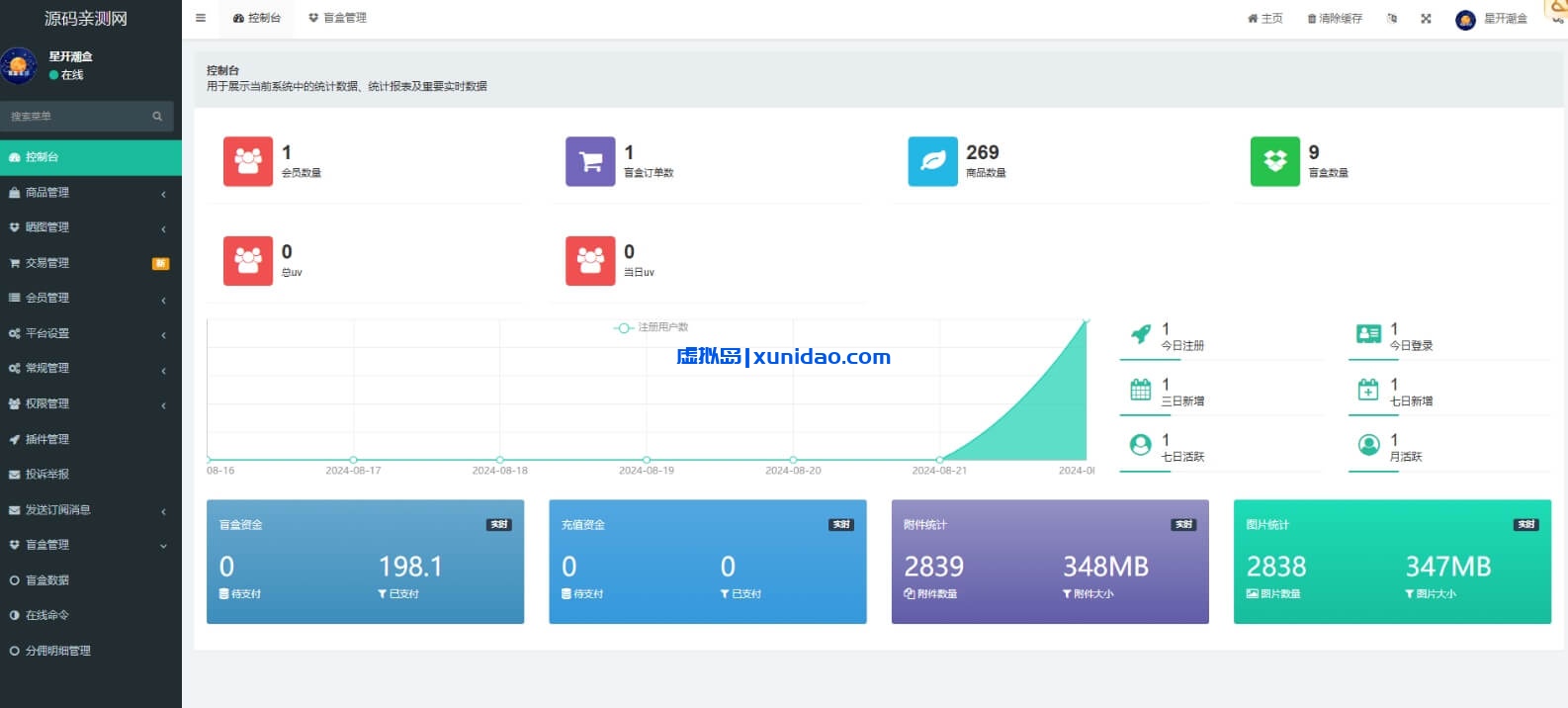The height and width of the screenshot is (708, 1568).
Task: Click the hamburger sidebar toggle icon
Action: click(201, 18)
